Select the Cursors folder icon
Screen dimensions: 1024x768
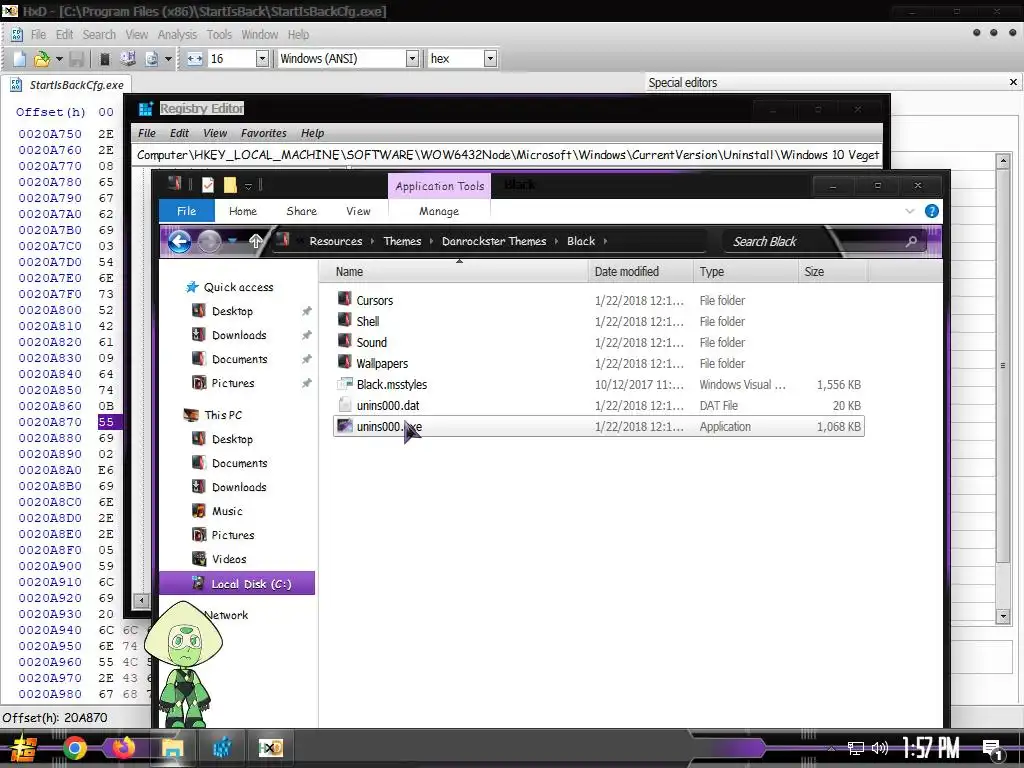coord(345,300)
